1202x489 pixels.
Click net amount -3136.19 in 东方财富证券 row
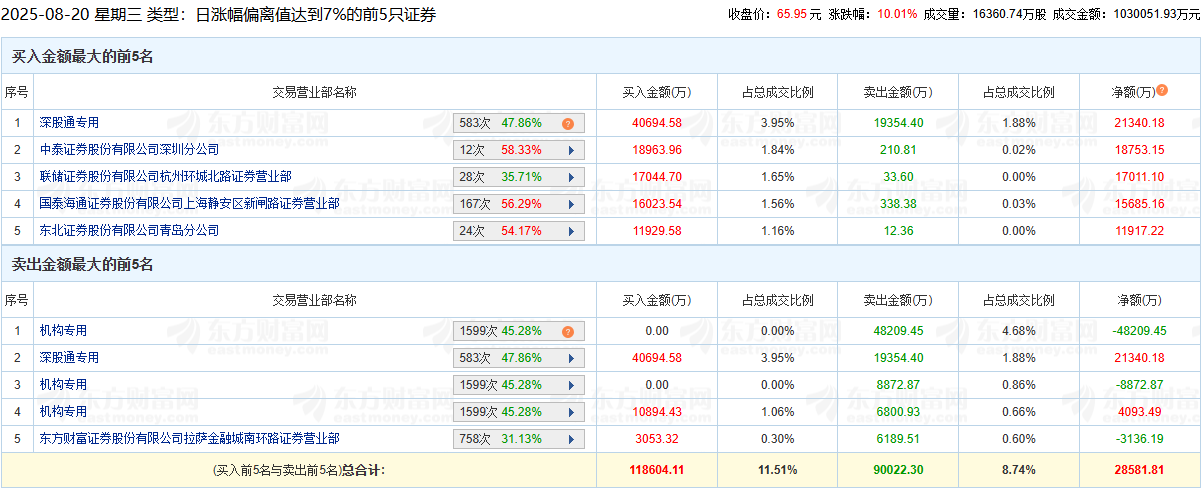click(x=1140, y=439)
